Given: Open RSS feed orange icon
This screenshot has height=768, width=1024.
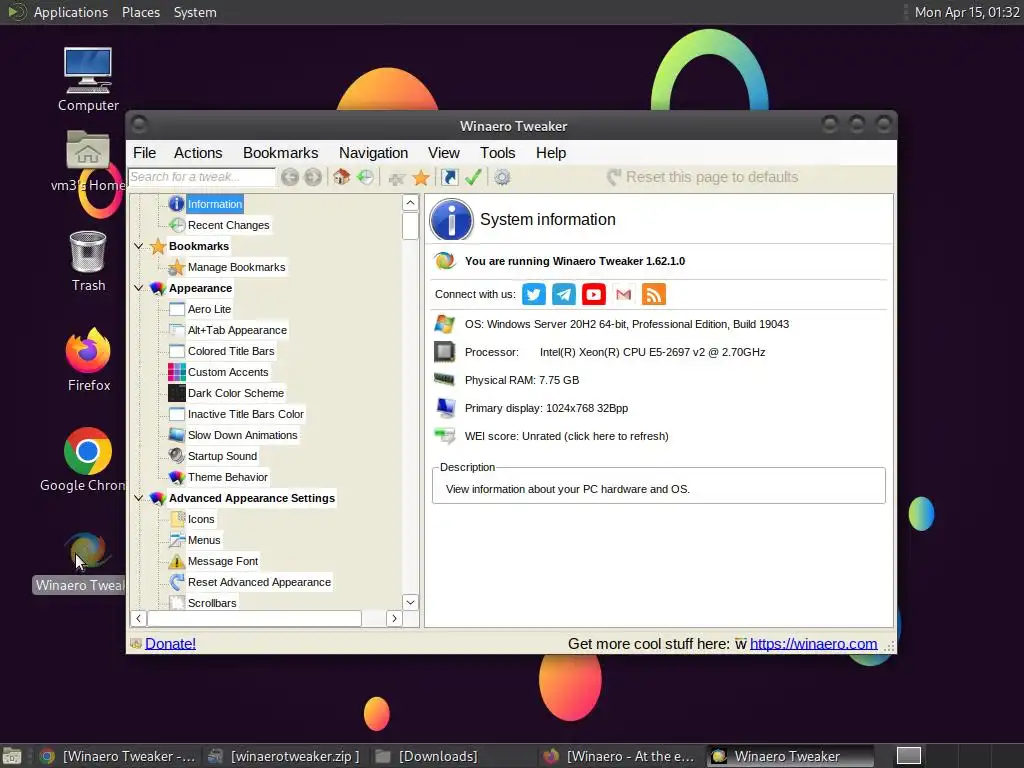Looking at the screenshot, I should click(654, 295).
